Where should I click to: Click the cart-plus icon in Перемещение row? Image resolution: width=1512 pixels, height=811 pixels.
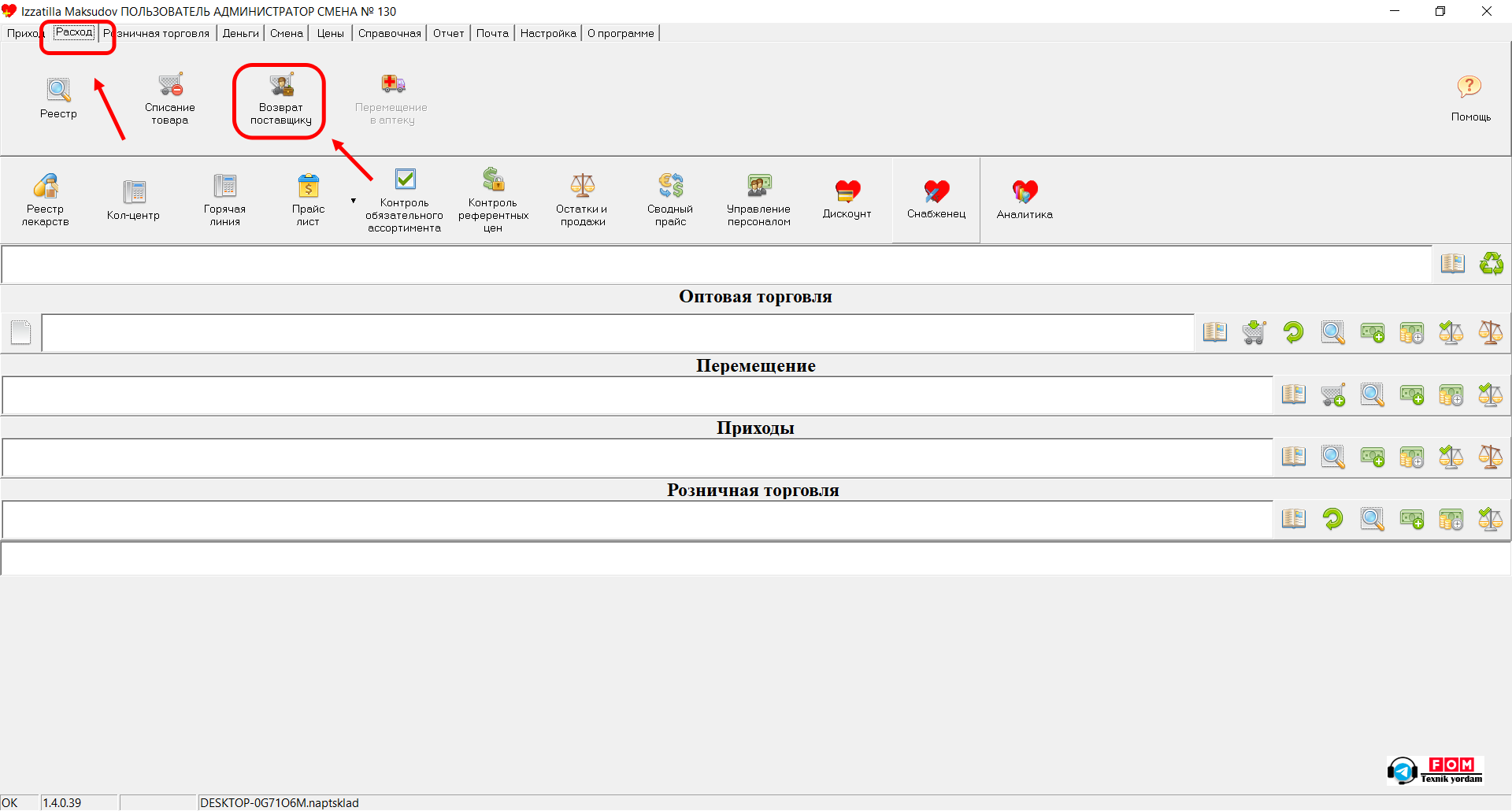(1333, 394)
